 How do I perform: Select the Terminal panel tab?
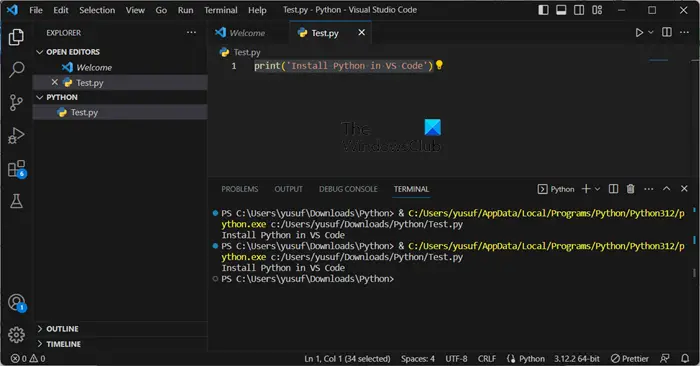[x=411, y=189]
